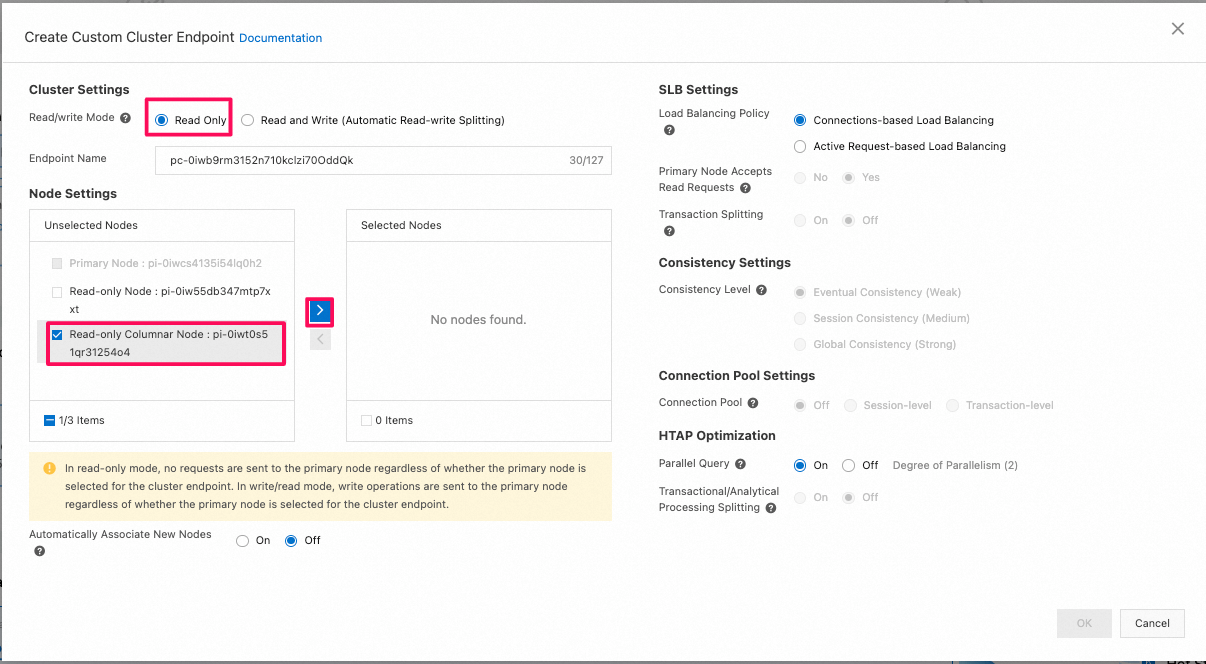Click help icon beside Consistency Level

click(762, 290)
